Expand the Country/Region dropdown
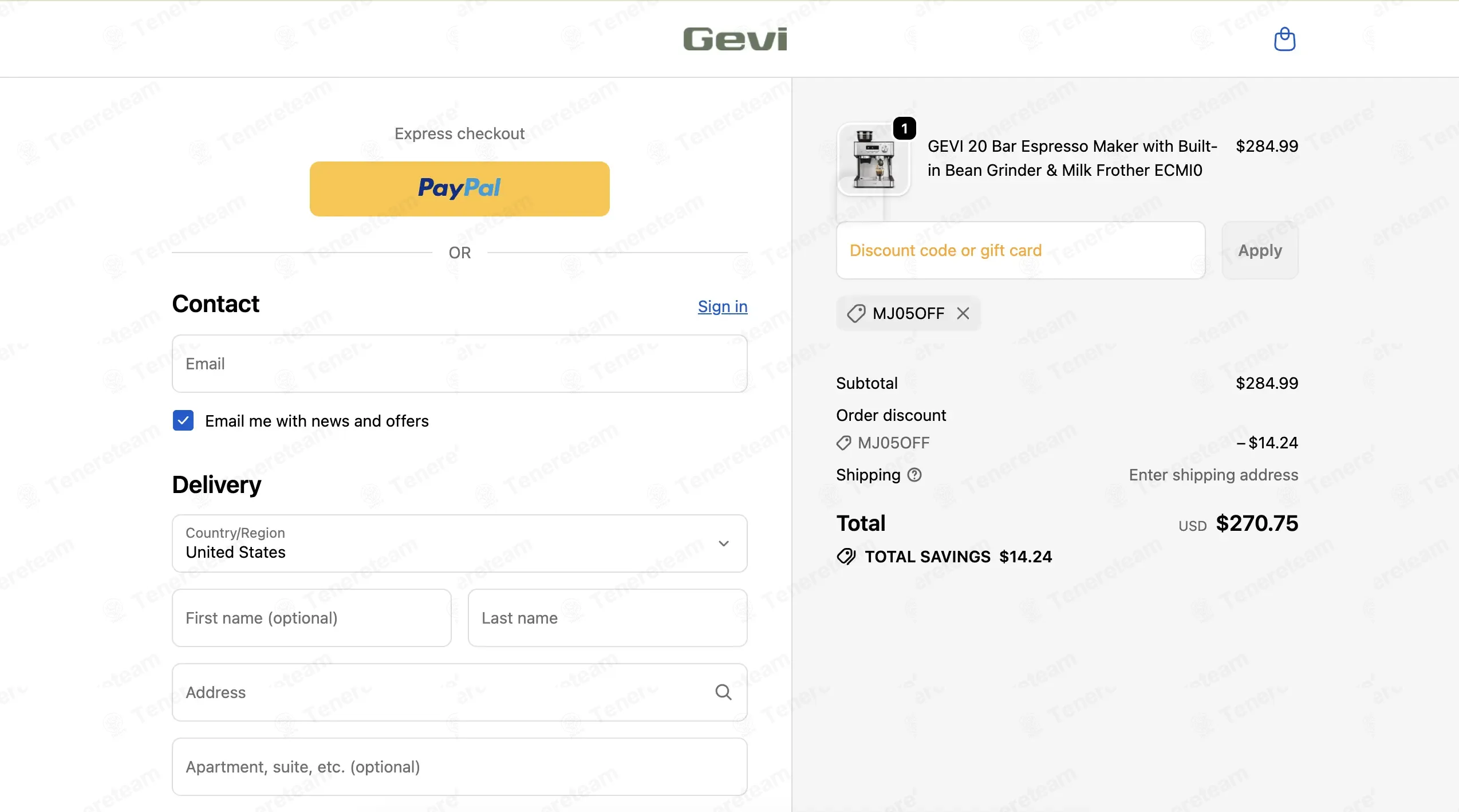Screen dimensions: 1459x812 (460, 543)
